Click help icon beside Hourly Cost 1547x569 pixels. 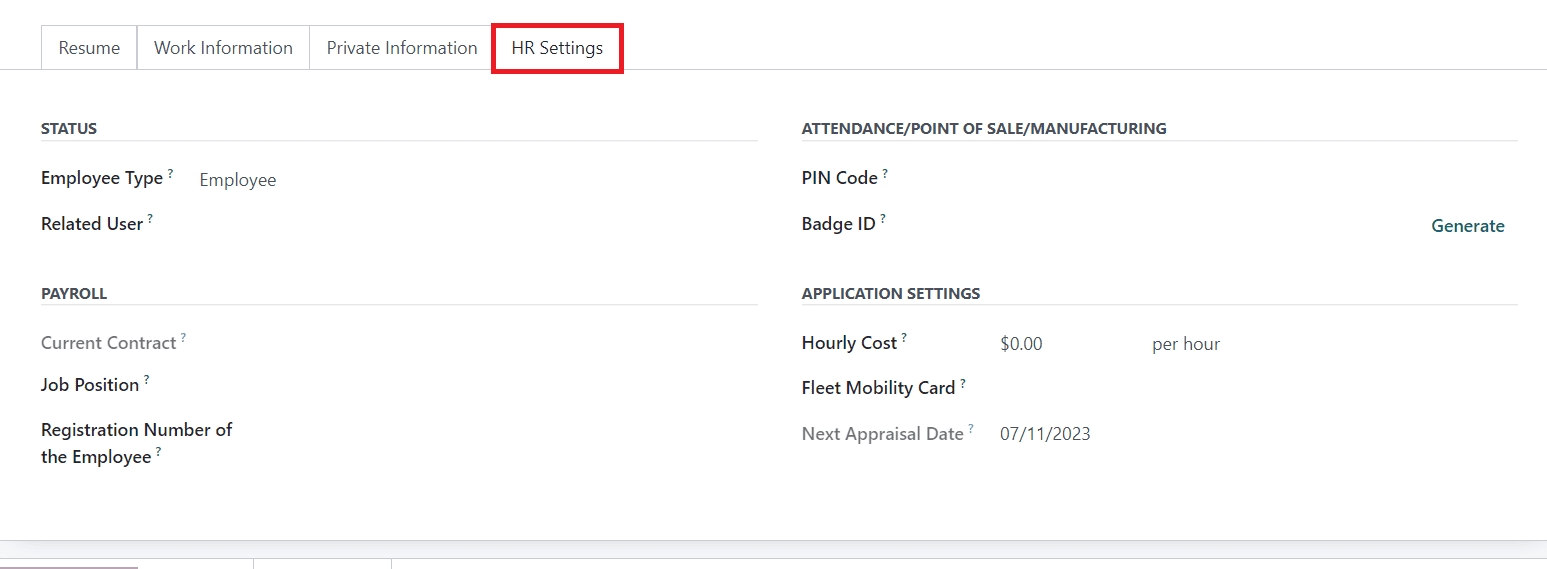(x=904, y=338)
